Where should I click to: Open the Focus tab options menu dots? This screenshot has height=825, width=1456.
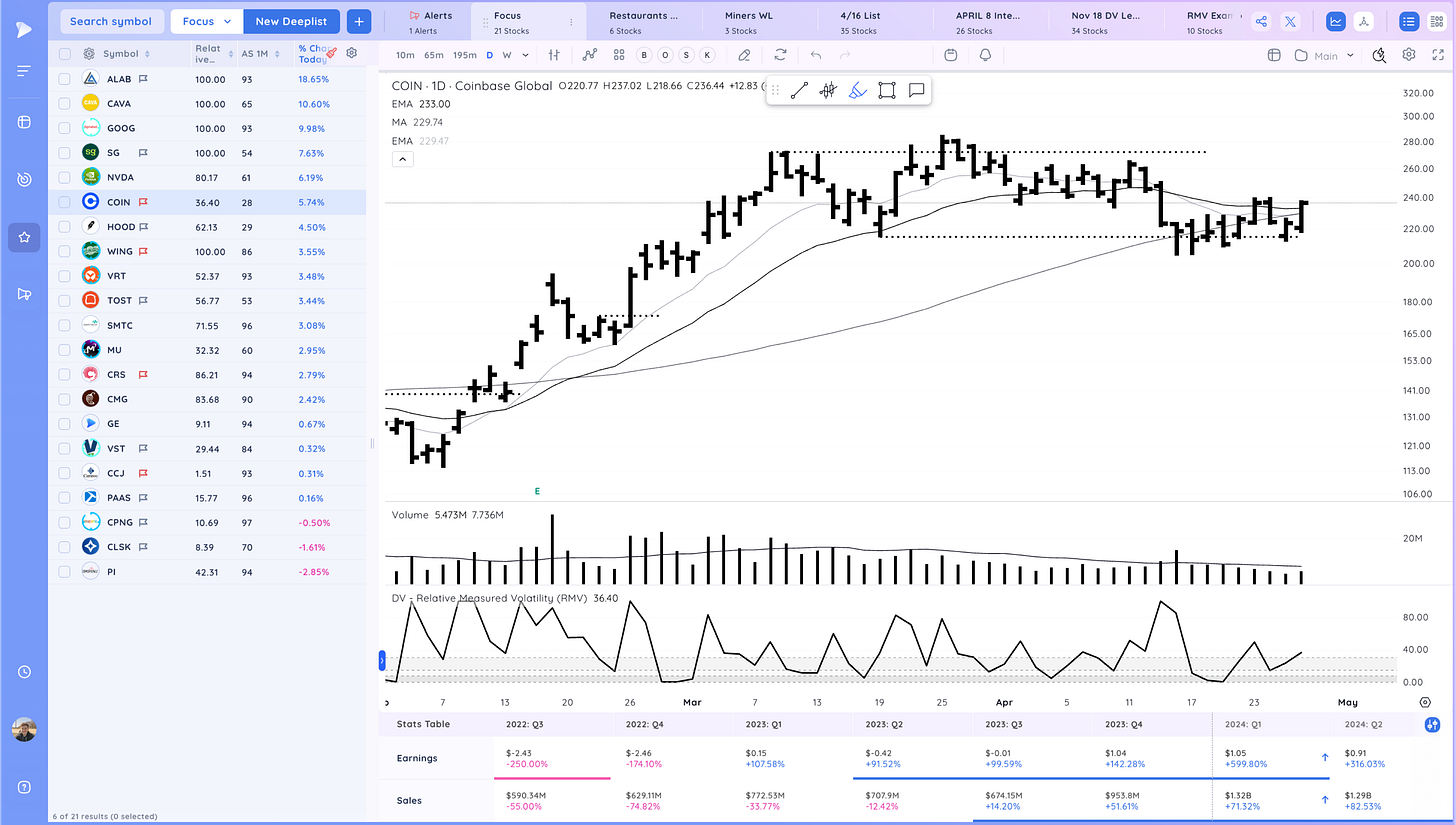570,21
